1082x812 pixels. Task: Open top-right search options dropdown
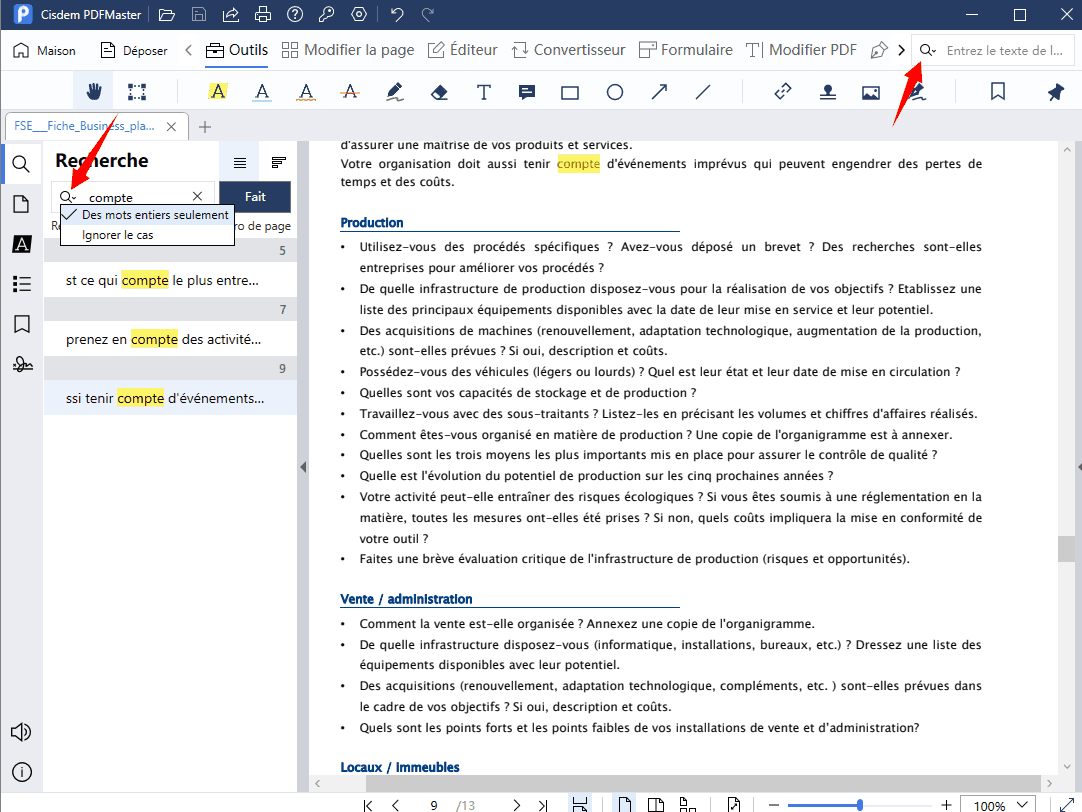(x=928, y=50)
